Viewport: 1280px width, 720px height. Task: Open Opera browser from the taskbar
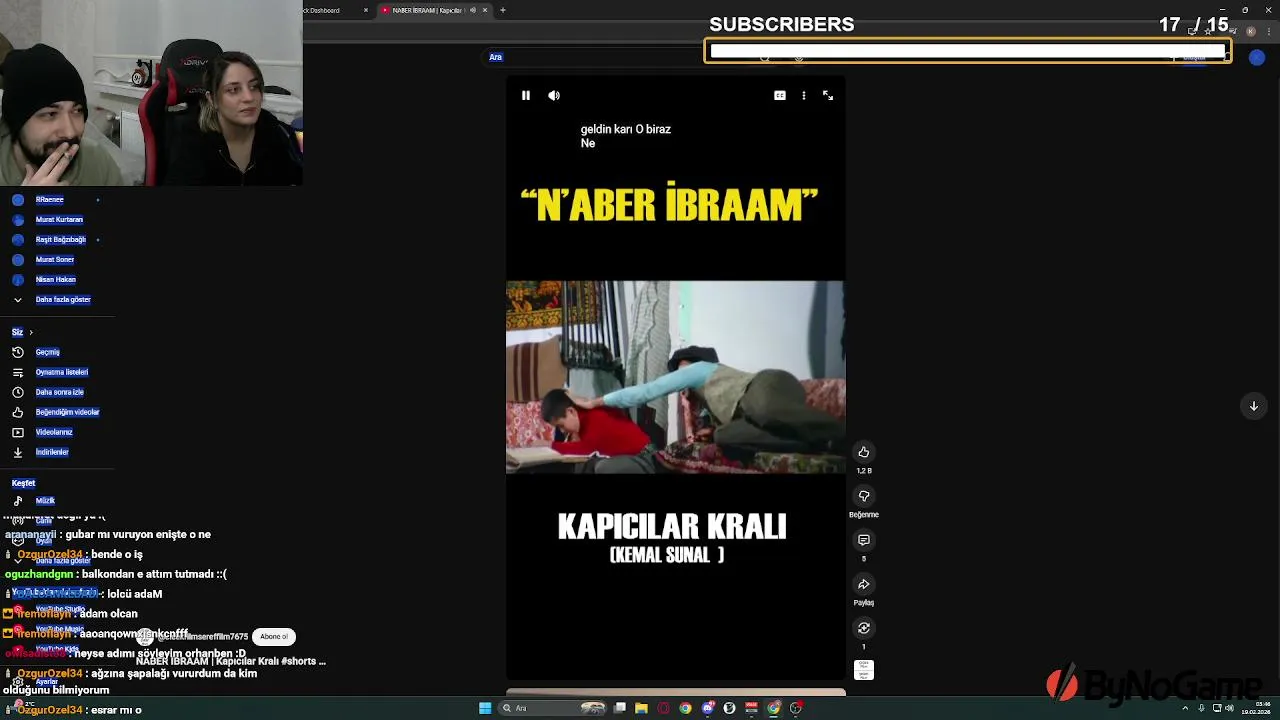(x=663, y=708)
